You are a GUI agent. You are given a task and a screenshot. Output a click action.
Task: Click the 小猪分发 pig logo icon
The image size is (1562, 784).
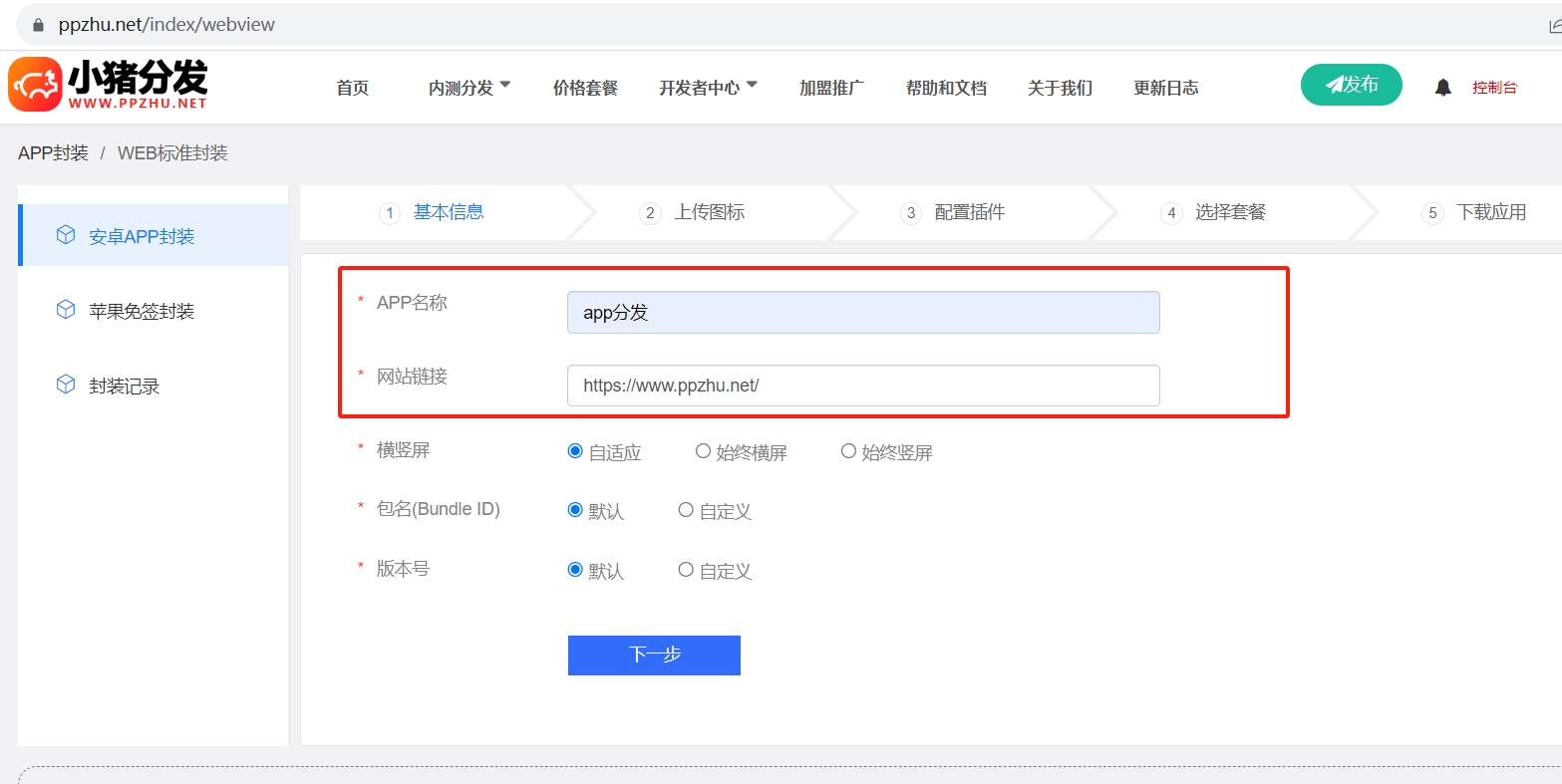[35, 85]
